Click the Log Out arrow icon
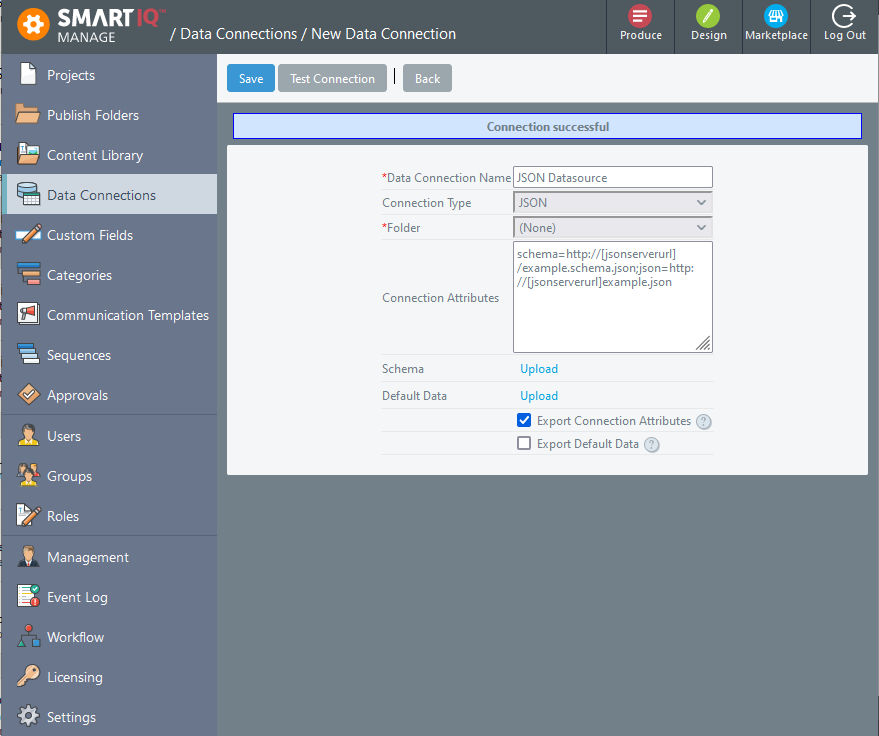 (844, 16)
